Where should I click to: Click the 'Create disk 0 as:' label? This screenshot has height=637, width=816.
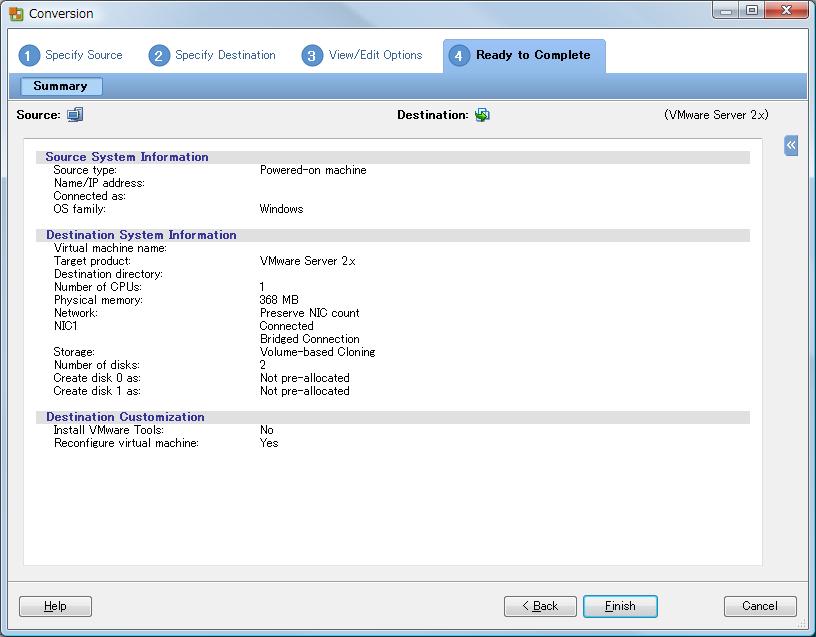click(x=97, y=378)
